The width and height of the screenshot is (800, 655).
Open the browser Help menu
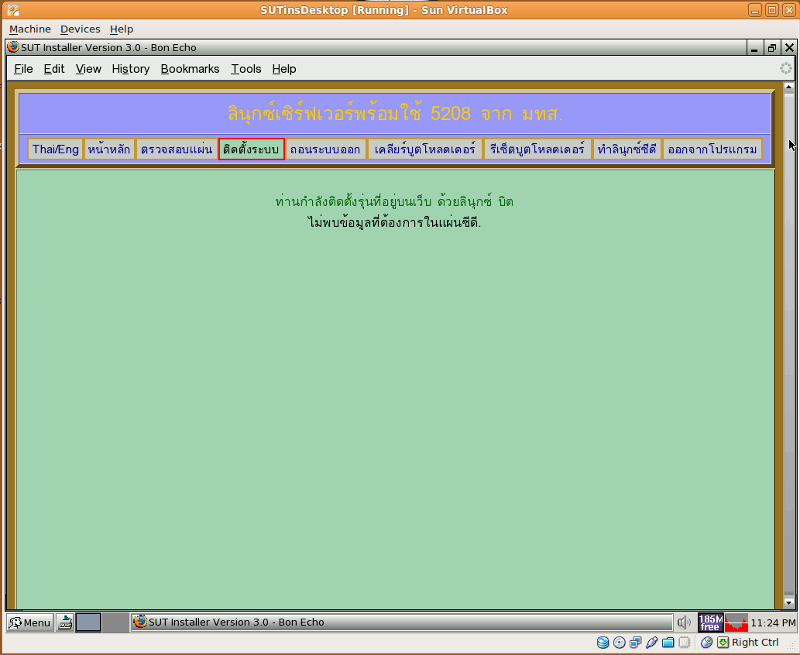[284, 69]
